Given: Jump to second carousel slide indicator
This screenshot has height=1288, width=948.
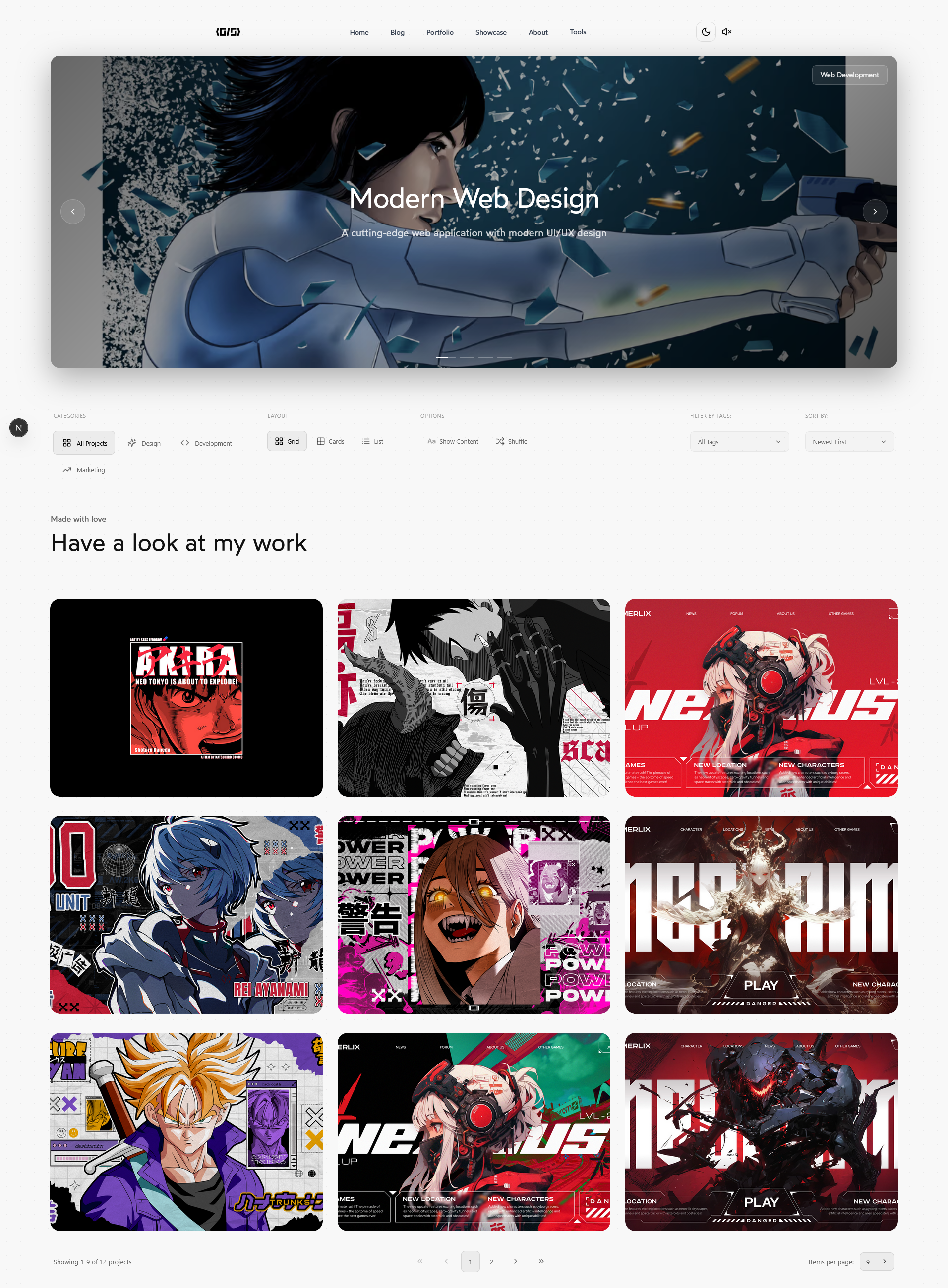Looking at the screenshot, I should tap(467, 357).
